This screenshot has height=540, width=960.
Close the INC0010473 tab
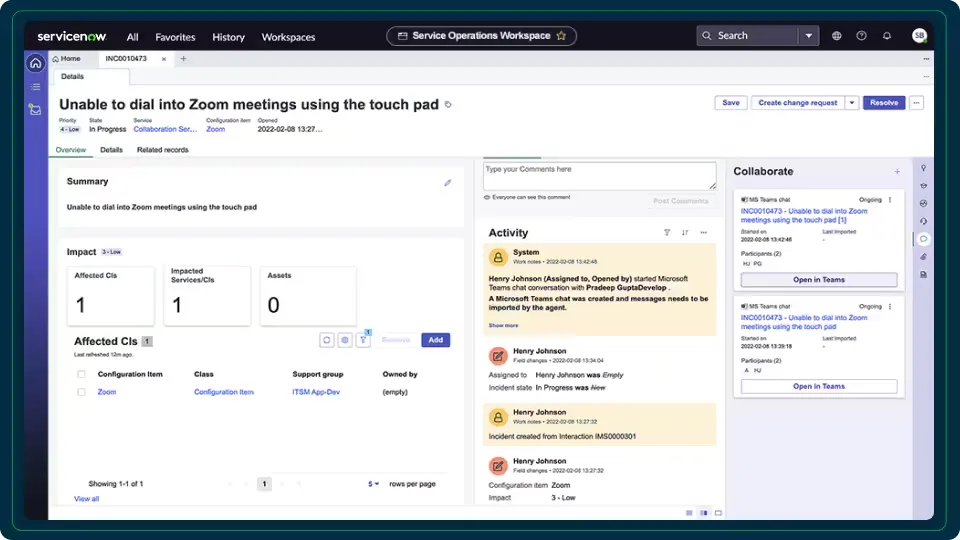pyautogui.click(x=164, y=59)
